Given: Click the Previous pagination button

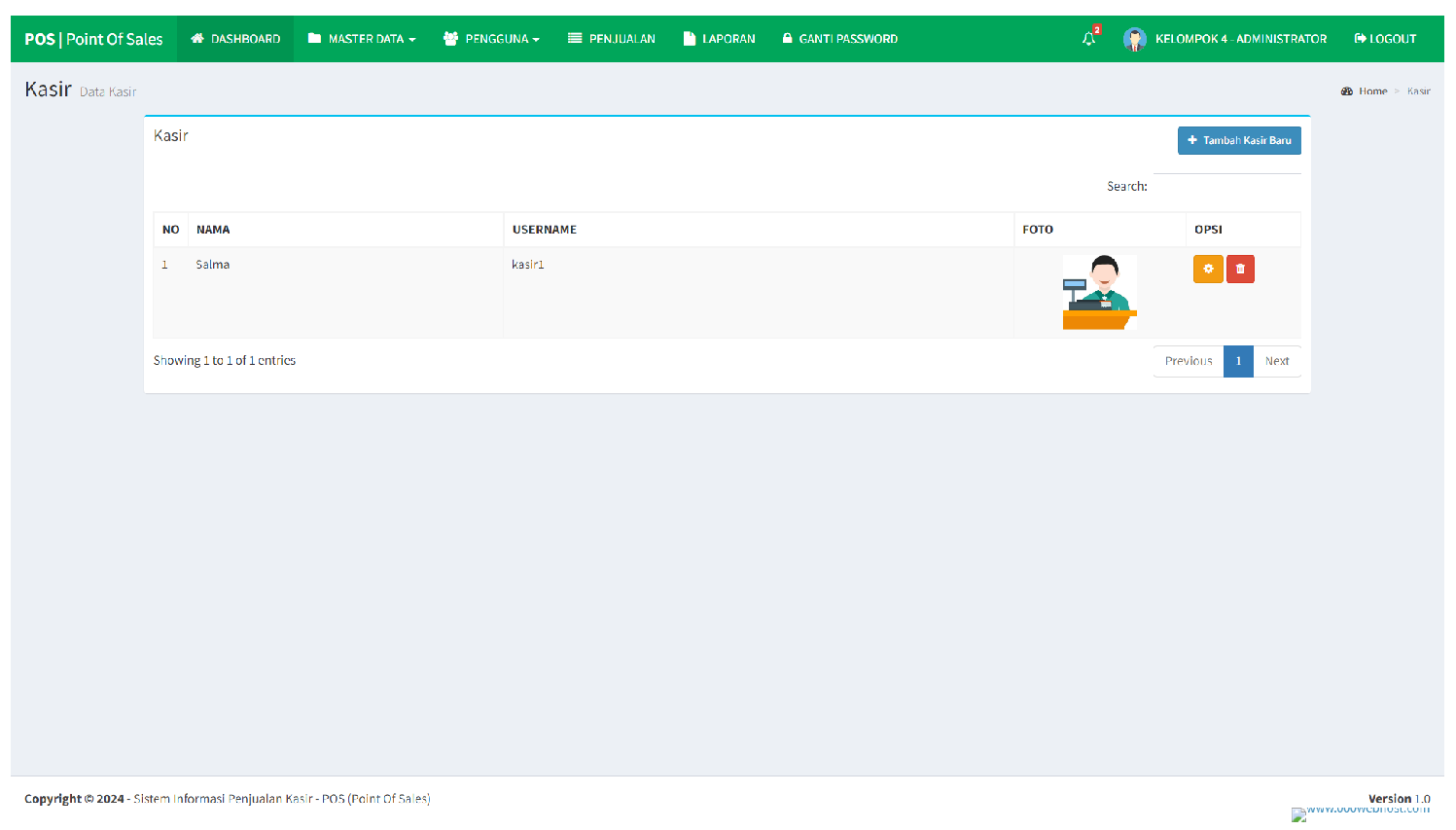Looking at the screenshot, I should [1188, 361].
